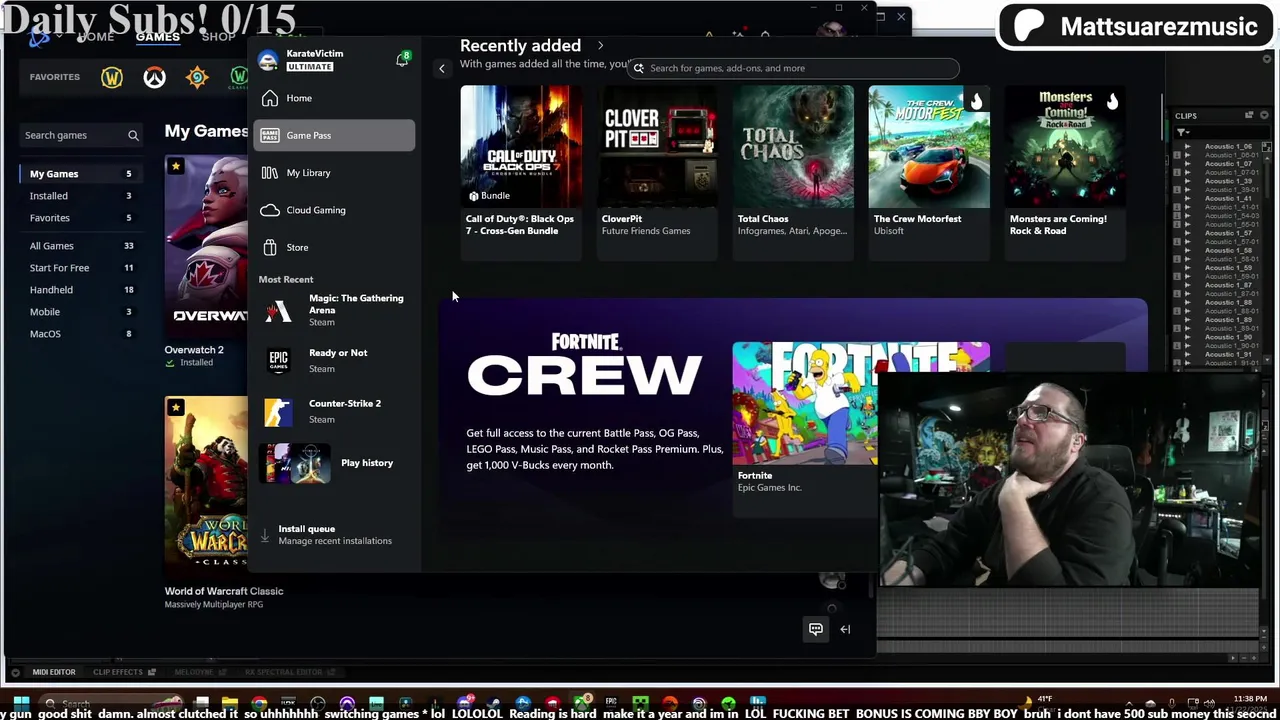Open Chrome from the taskbar

coord(259,703)
